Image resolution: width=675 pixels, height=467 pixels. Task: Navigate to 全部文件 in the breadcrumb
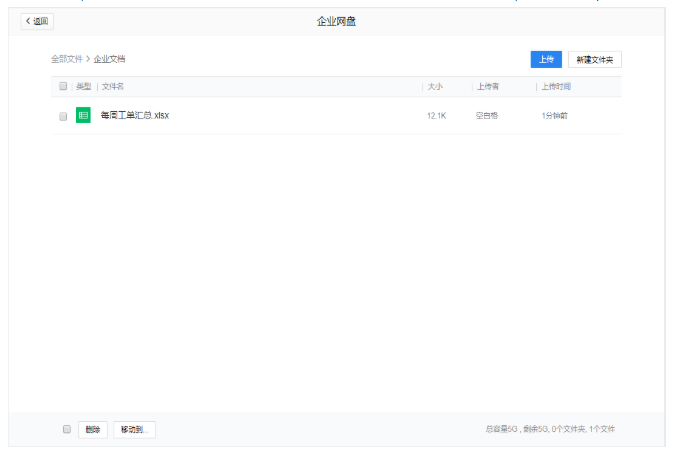point(67,60)
